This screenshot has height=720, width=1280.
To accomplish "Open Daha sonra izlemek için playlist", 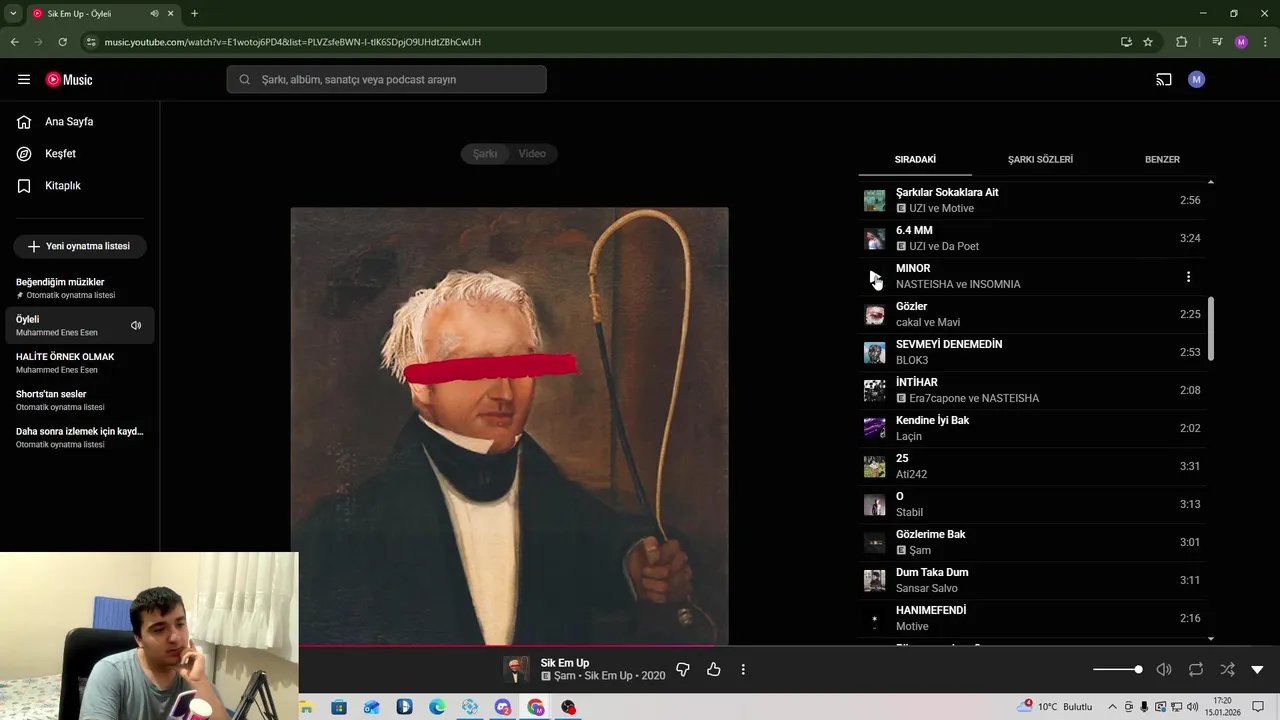I will pos(80,437).
